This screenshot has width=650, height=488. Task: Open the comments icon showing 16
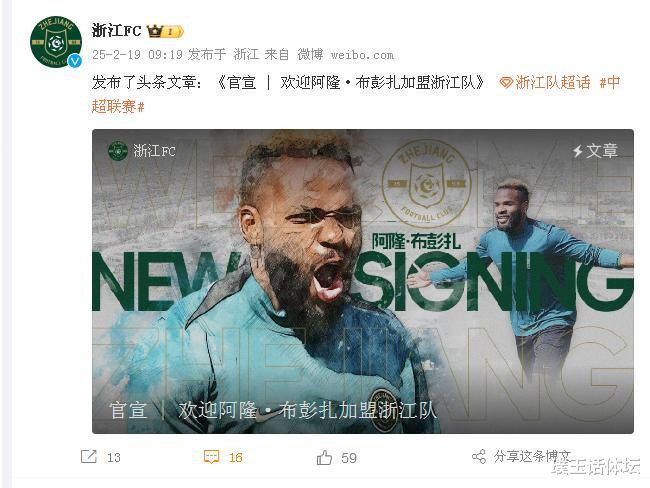(x=211, y=457)
